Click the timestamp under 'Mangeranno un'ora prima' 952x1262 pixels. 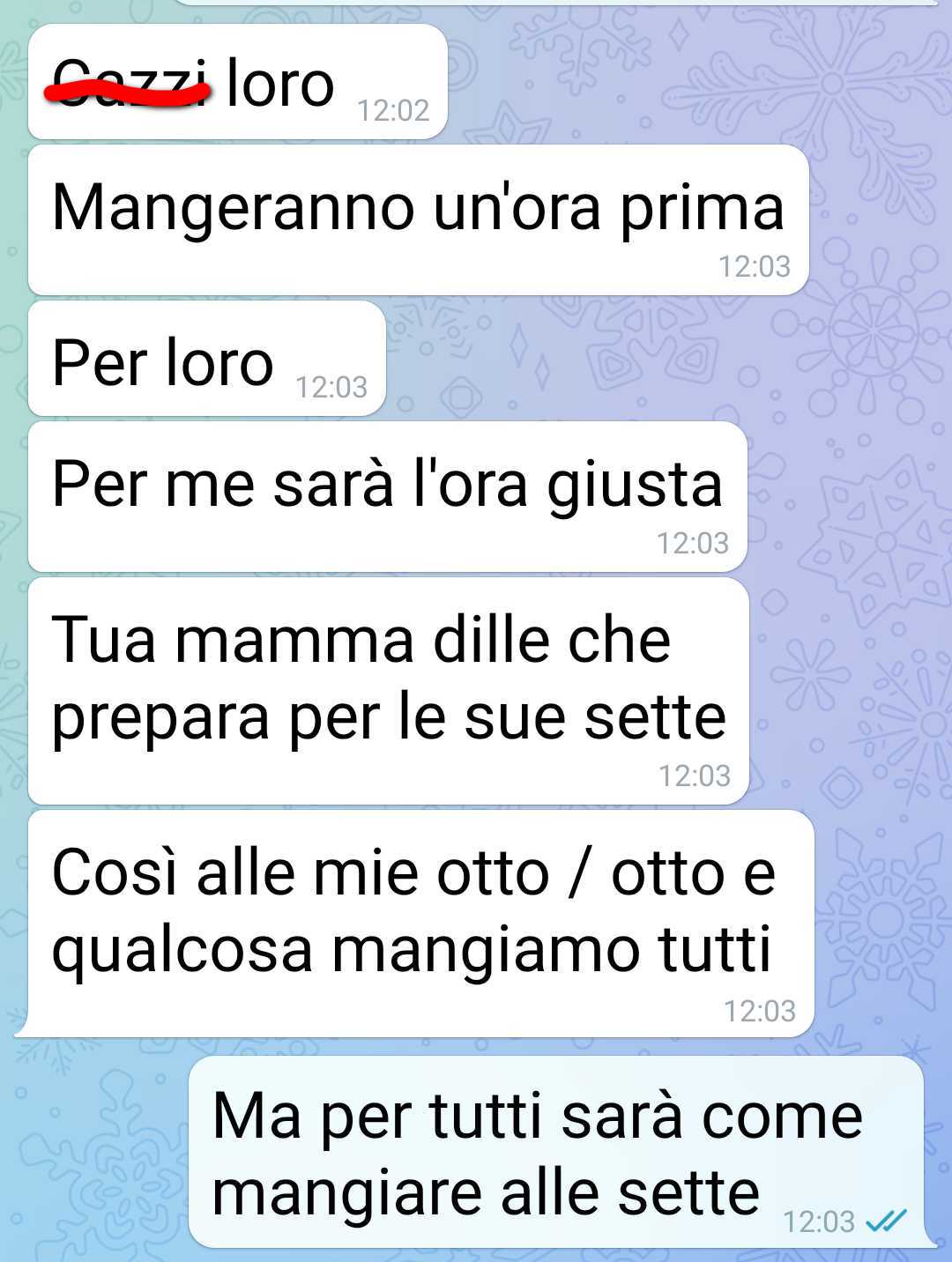[755, 266]
